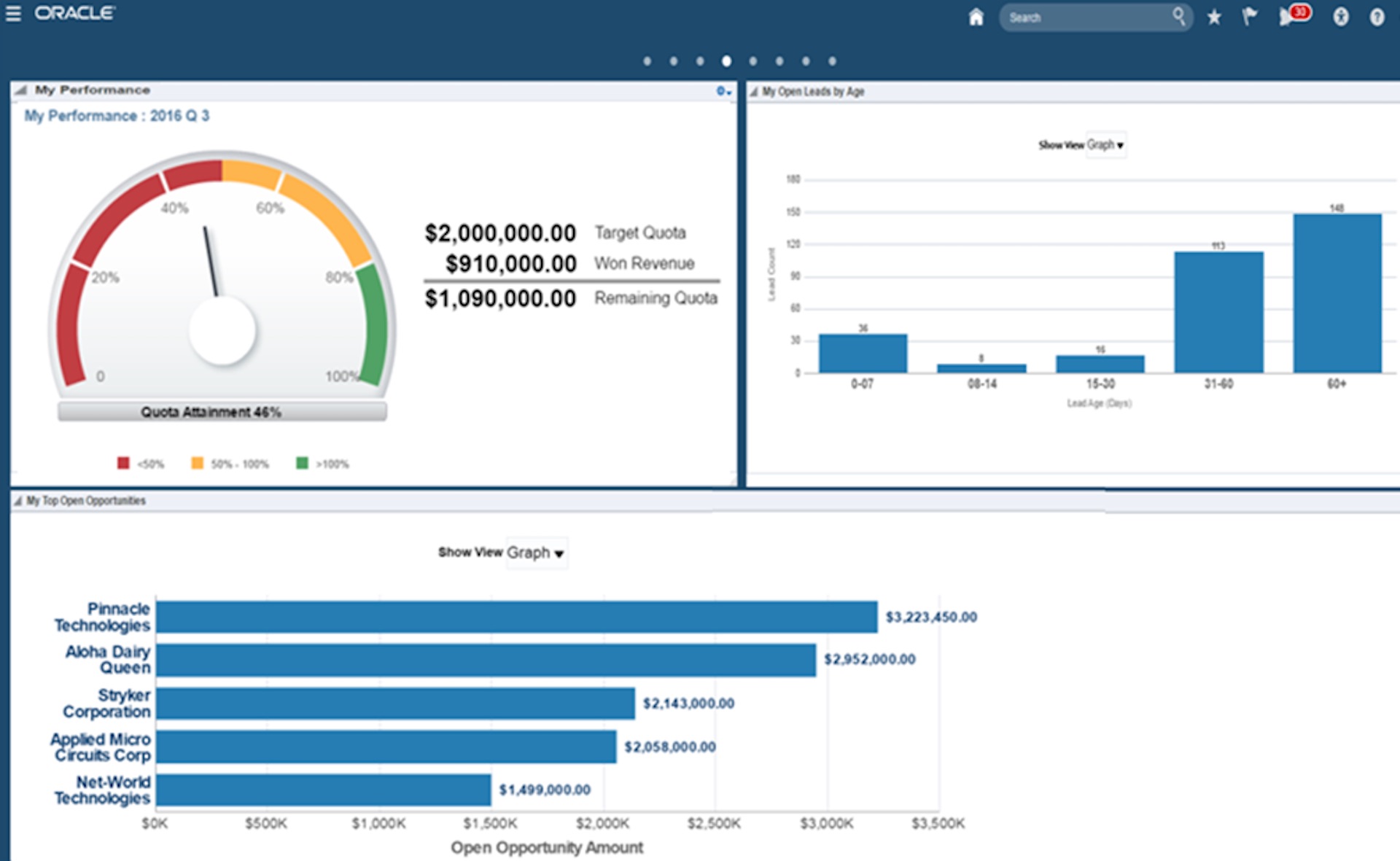
Task: Open the watchlist flag icon
Action: [1249, 16]
